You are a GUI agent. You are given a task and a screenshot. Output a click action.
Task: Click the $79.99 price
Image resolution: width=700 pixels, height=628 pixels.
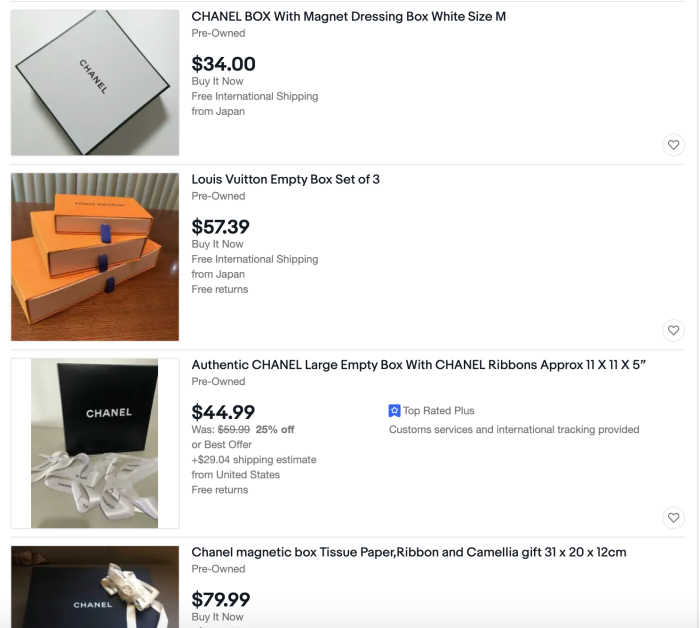point(221,599)
